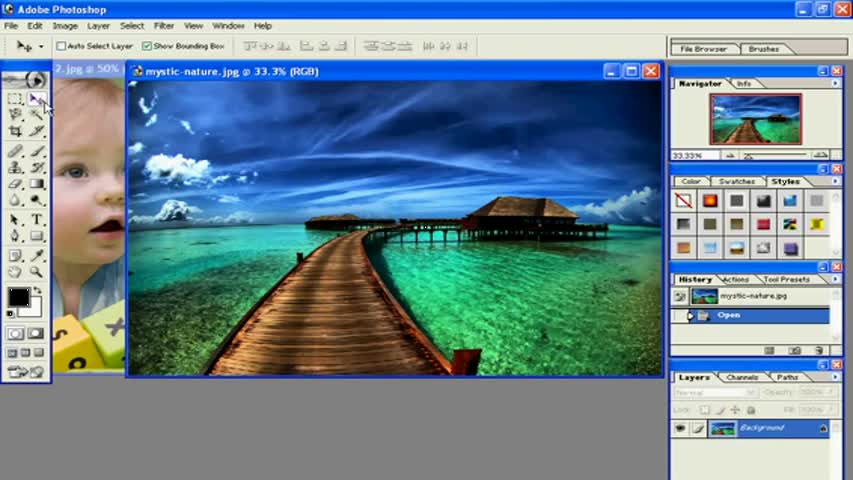Select the Healing Brush tool

click(15, 151)
